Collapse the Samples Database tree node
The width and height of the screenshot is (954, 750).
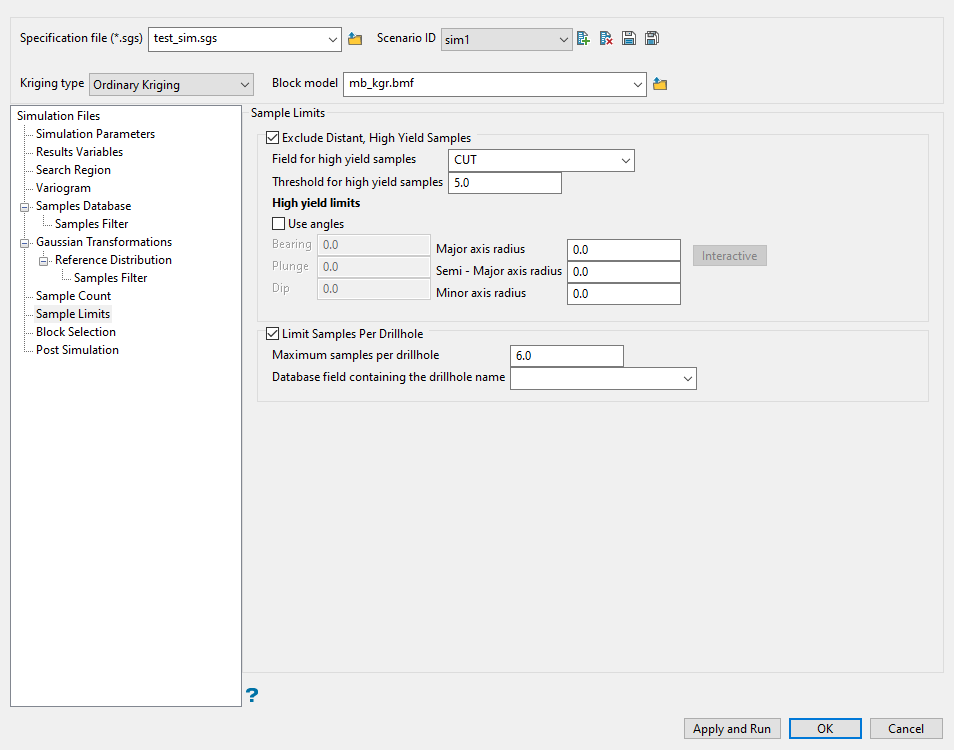tap(24, 206)
